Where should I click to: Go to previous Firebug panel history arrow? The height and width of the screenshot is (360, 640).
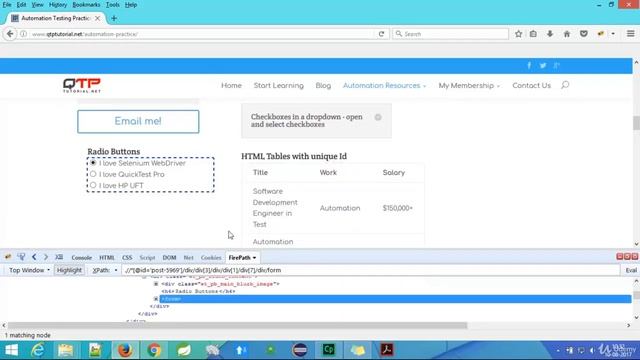coord(34,257)
